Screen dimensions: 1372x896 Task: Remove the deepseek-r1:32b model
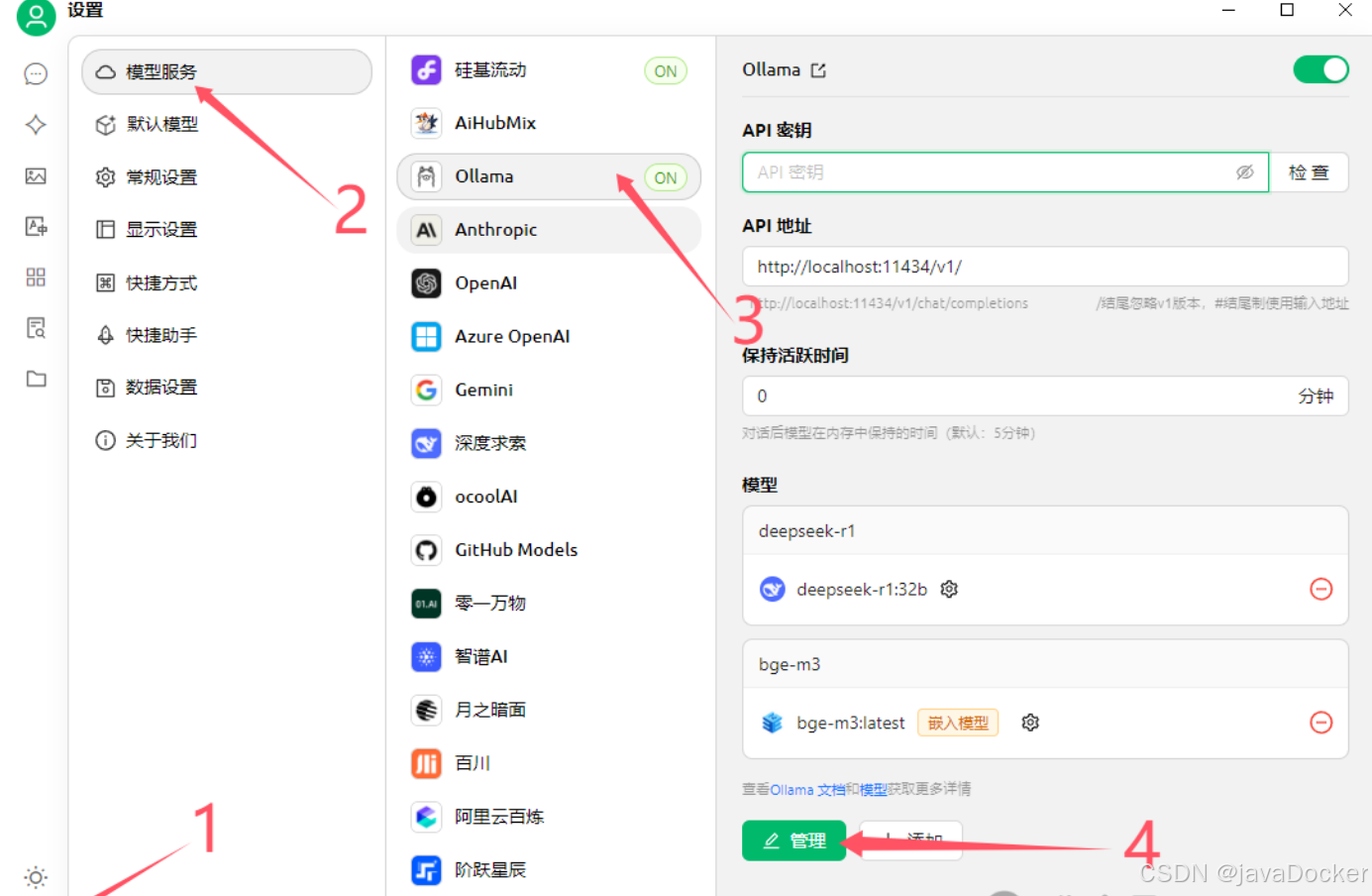coord(1320,589)
